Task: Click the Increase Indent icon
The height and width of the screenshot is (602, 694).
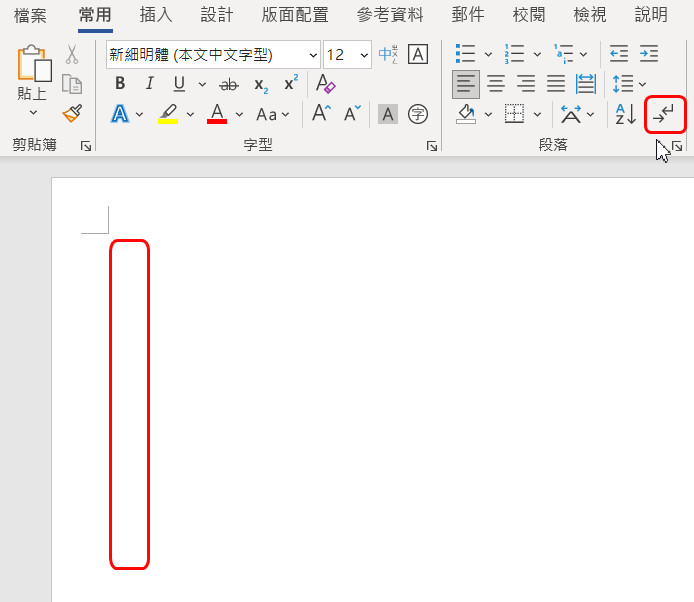Action: pyautogui.click(x=650, y=54)
